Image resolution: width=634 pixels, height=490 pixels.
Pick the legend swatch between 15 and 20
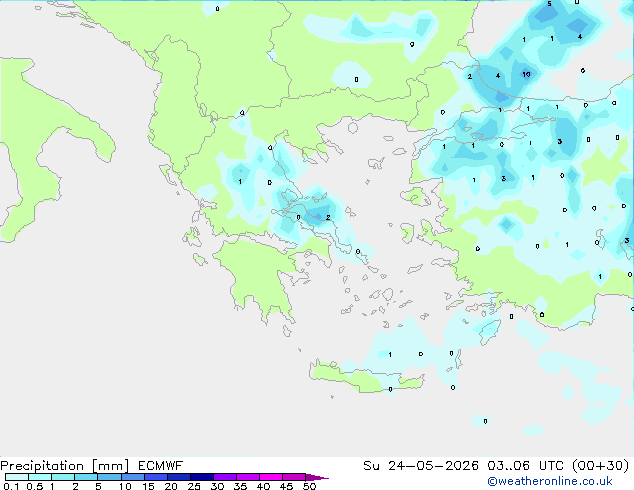156,477
